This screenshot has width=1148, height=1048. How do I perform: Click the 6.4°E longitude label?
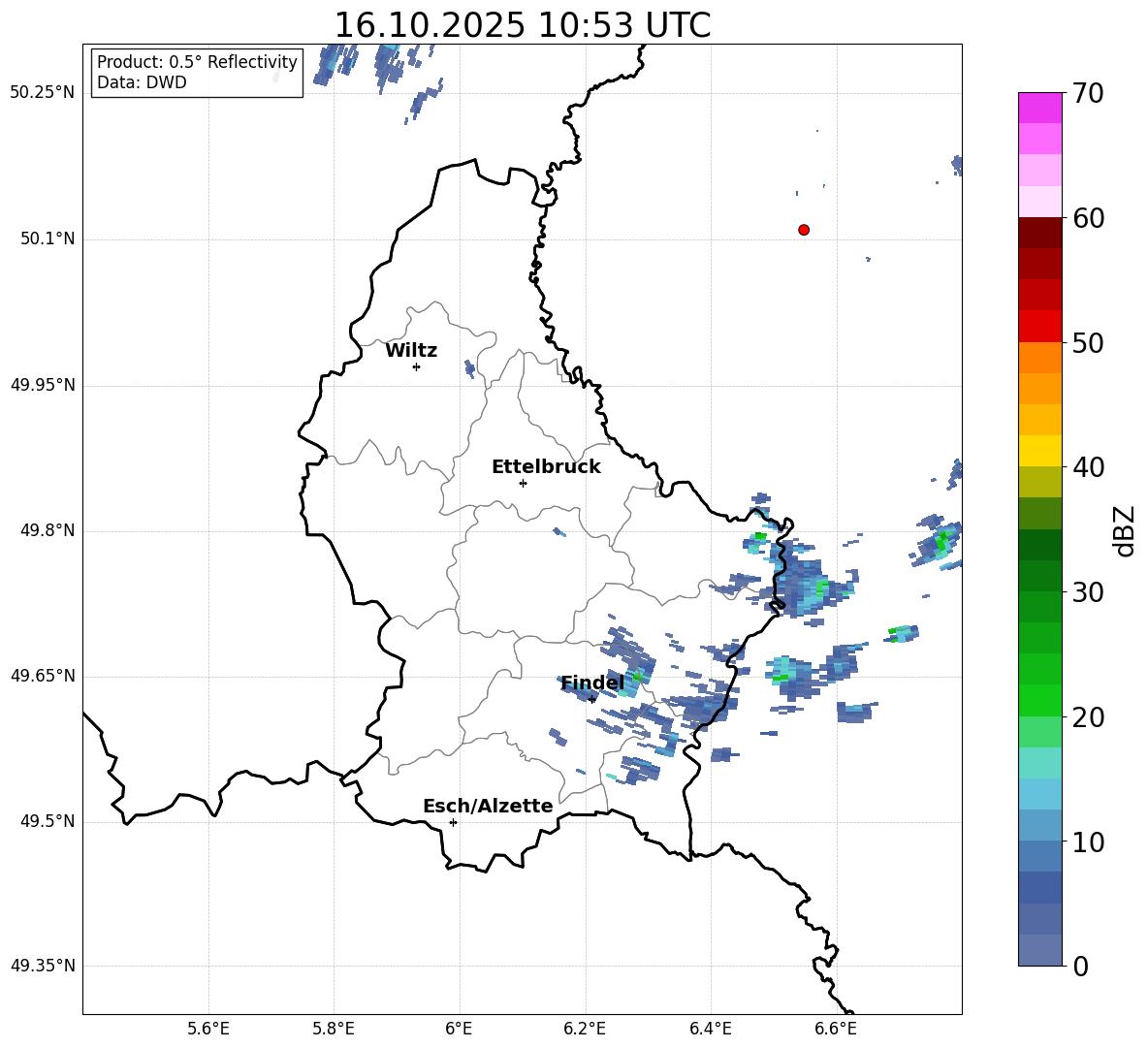710,1029
